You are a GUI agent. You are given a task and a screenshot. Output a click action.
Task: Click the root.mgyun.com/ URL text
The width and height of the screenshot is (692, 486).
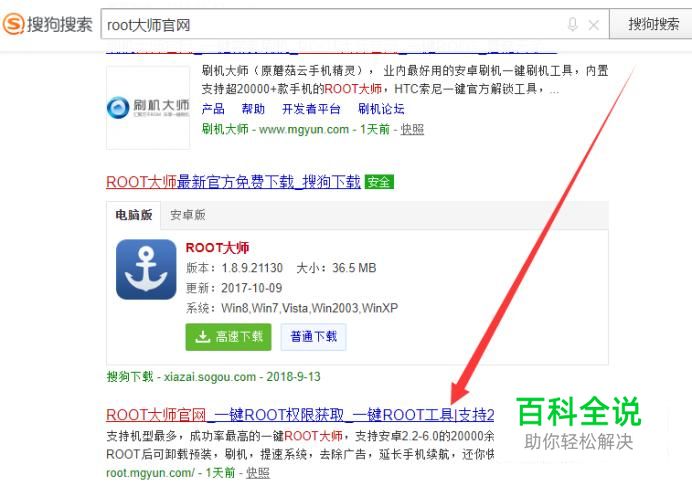coord(150,473)
